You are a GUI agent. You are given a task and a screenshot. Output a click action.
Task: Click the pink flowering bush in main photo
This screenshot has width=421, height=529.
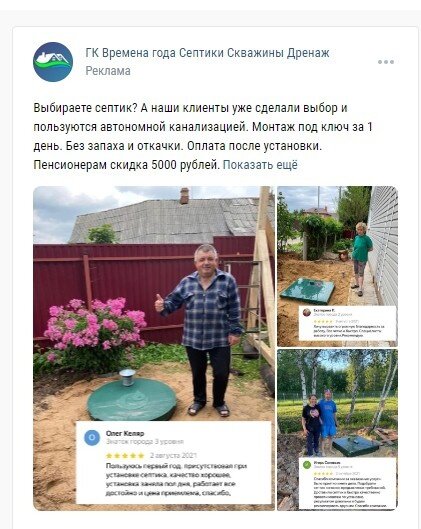(x=95, y=326)
